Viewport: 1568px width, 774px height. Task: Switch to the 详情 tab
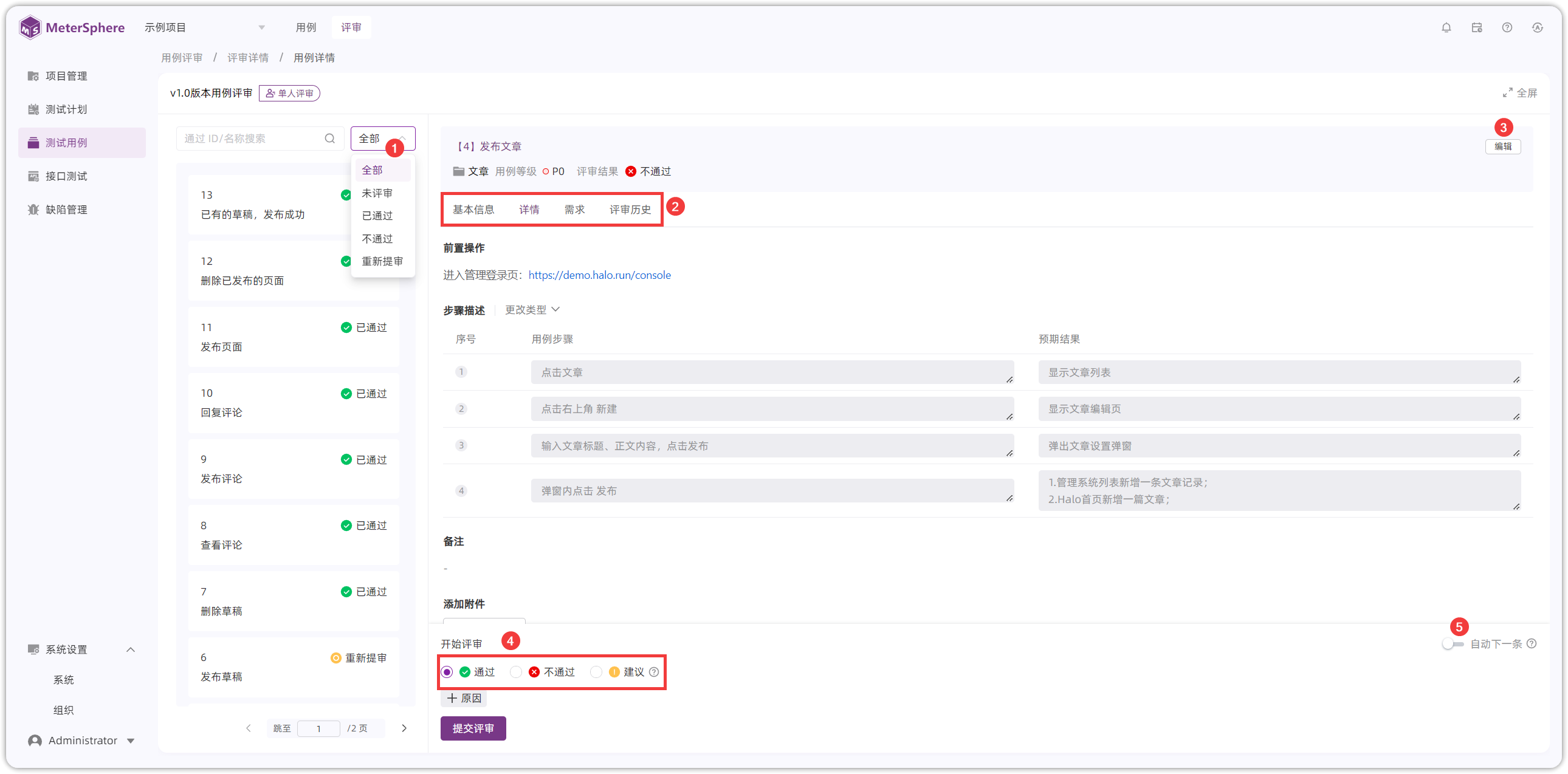(529, 210)
